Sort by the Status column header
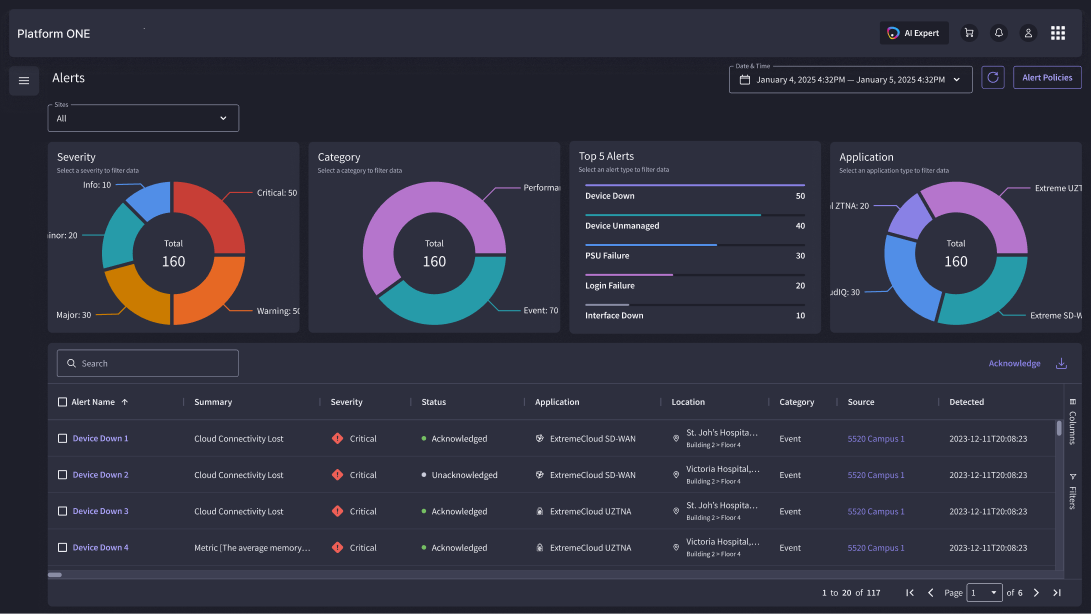Screen dimensions: 1091x614 (x=433, y=402)
